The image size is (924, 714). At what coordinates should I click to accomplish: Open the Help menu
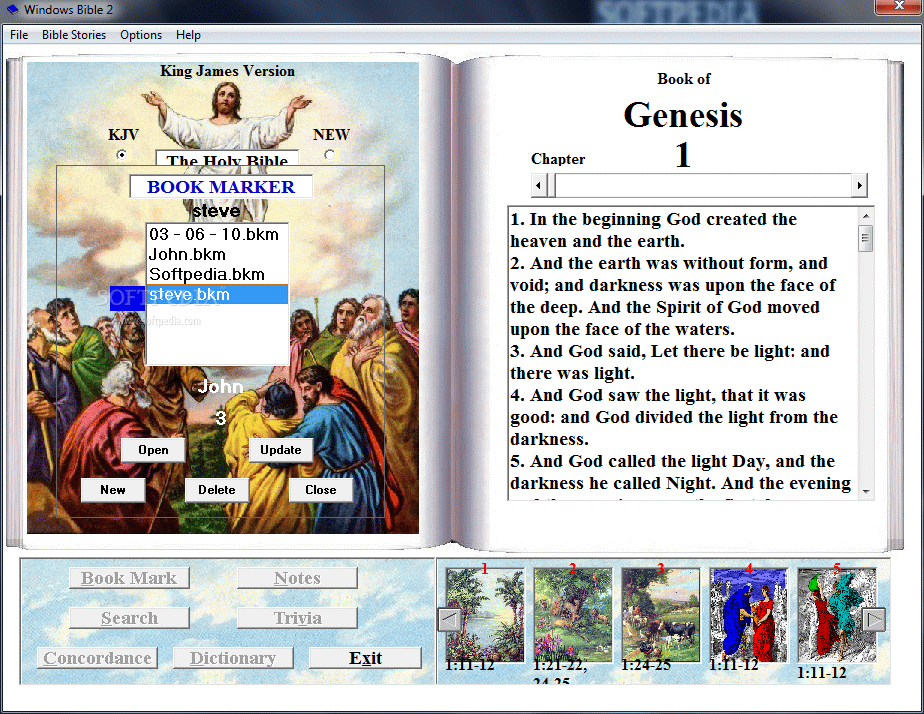tap(188, 35)
